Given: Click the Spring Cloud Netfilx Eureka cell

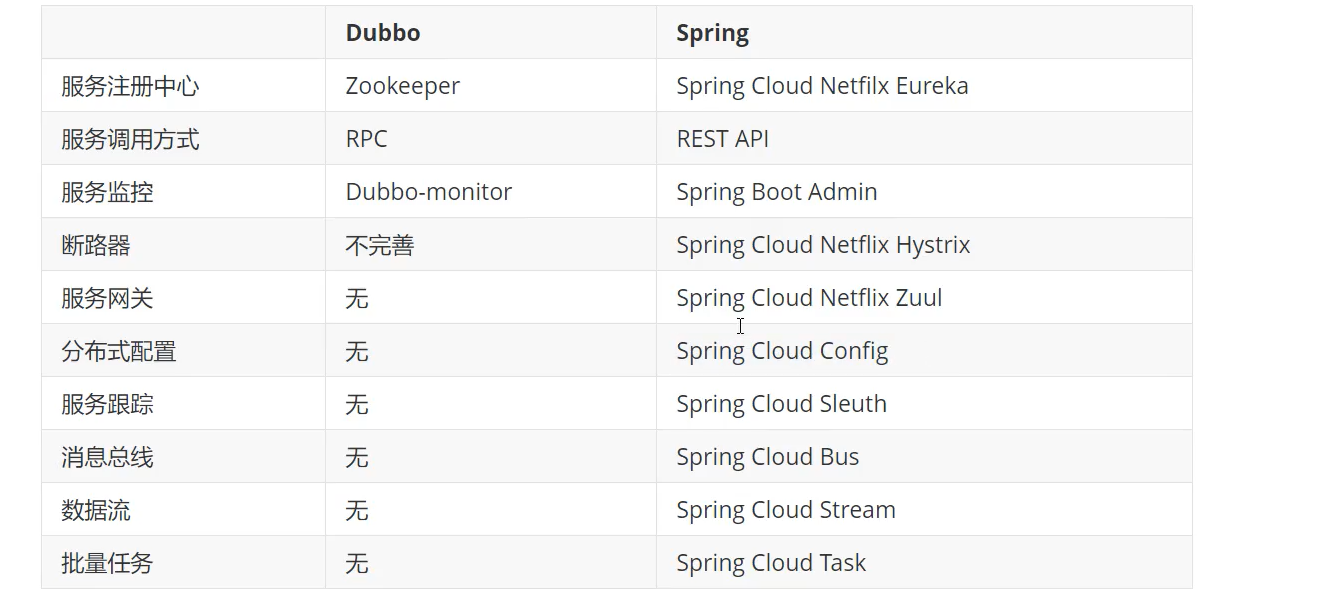Looking at the screenshot, I should [822, 86].
